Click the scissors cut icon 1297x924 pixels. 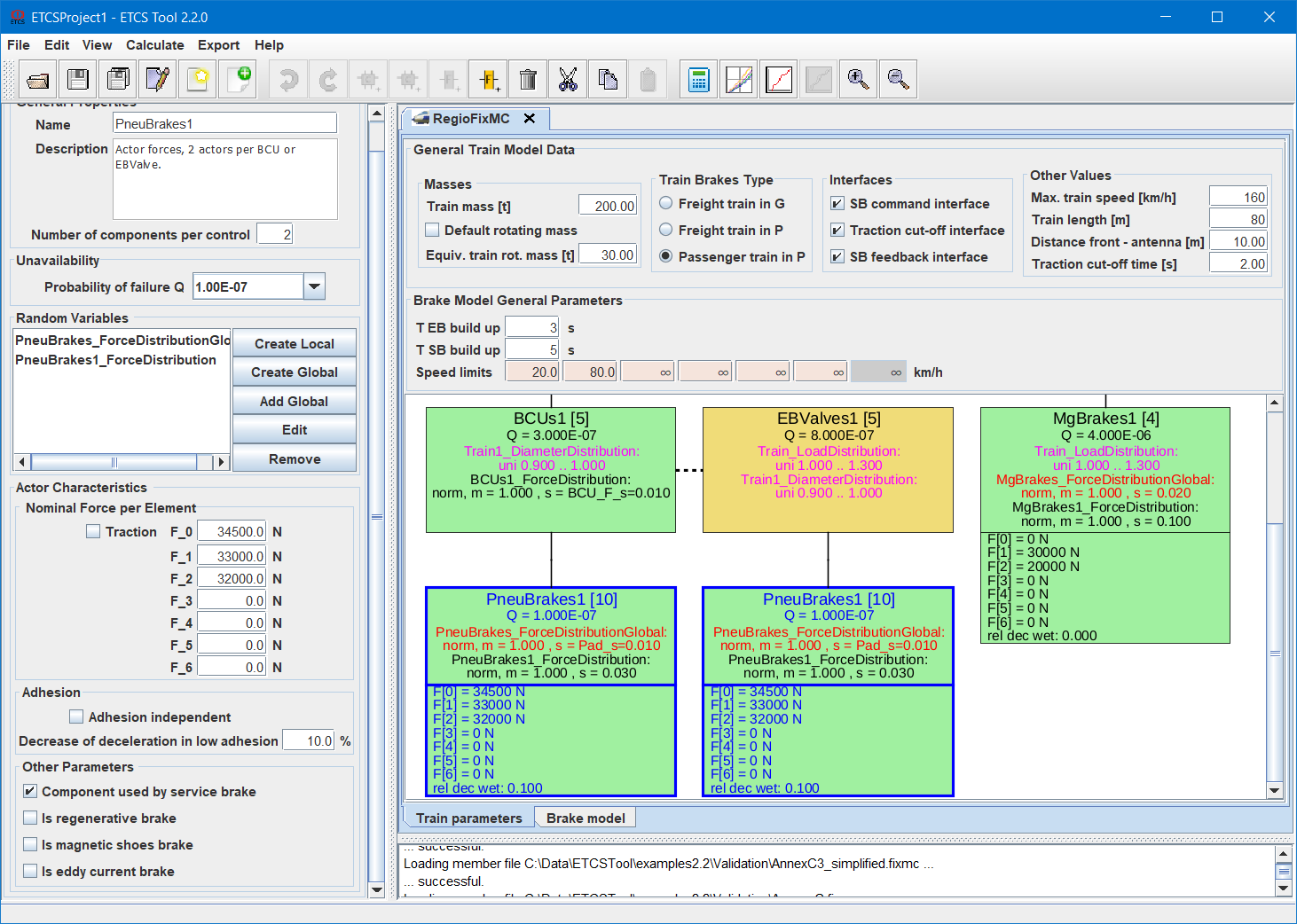tap(568, 80)
